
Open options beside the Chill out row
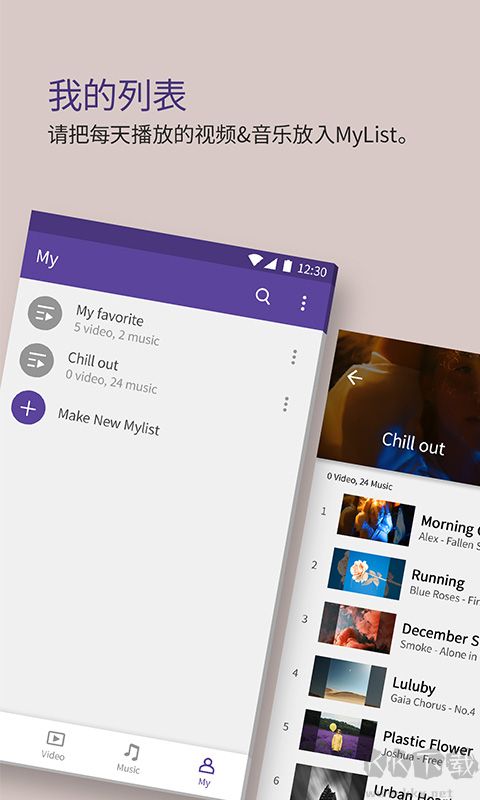click(294, 357)
